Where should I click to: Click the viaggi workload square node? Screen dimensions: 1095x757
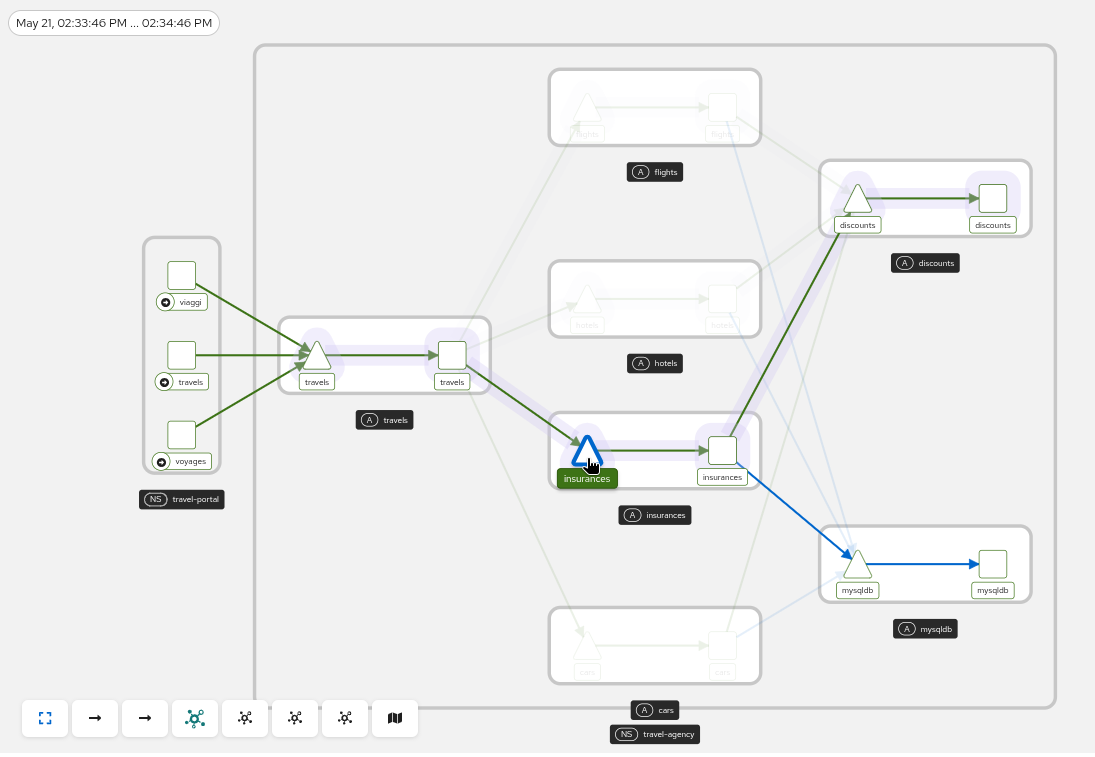coord(182,275)
